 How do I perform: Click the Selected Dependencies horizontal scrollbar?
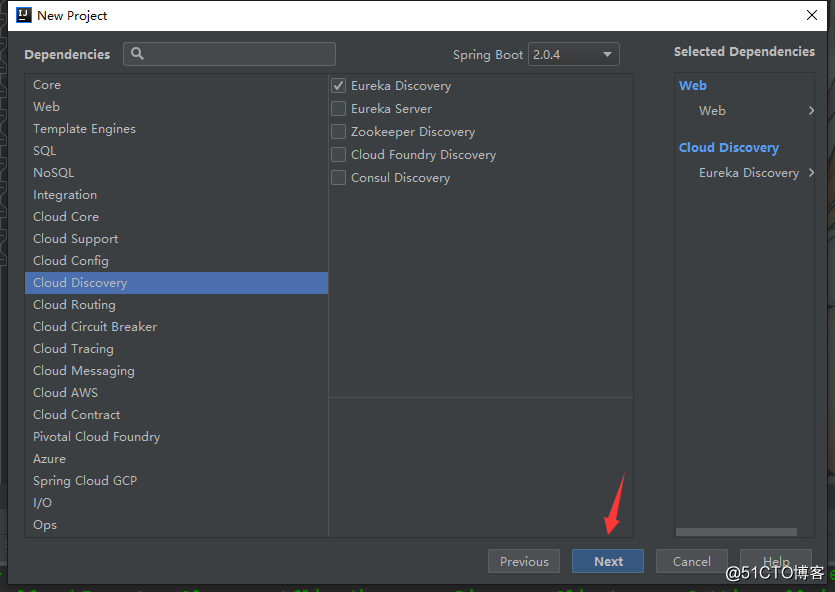[x=736, y=532]
